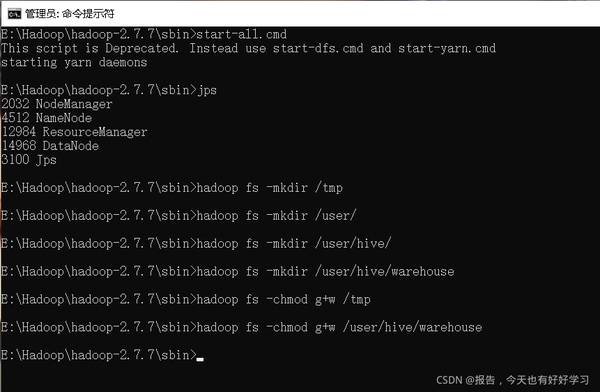The width and height of the screenshot is (600, 392).
Task: Click the start-all.cmd command line
Action: point(143,34)
